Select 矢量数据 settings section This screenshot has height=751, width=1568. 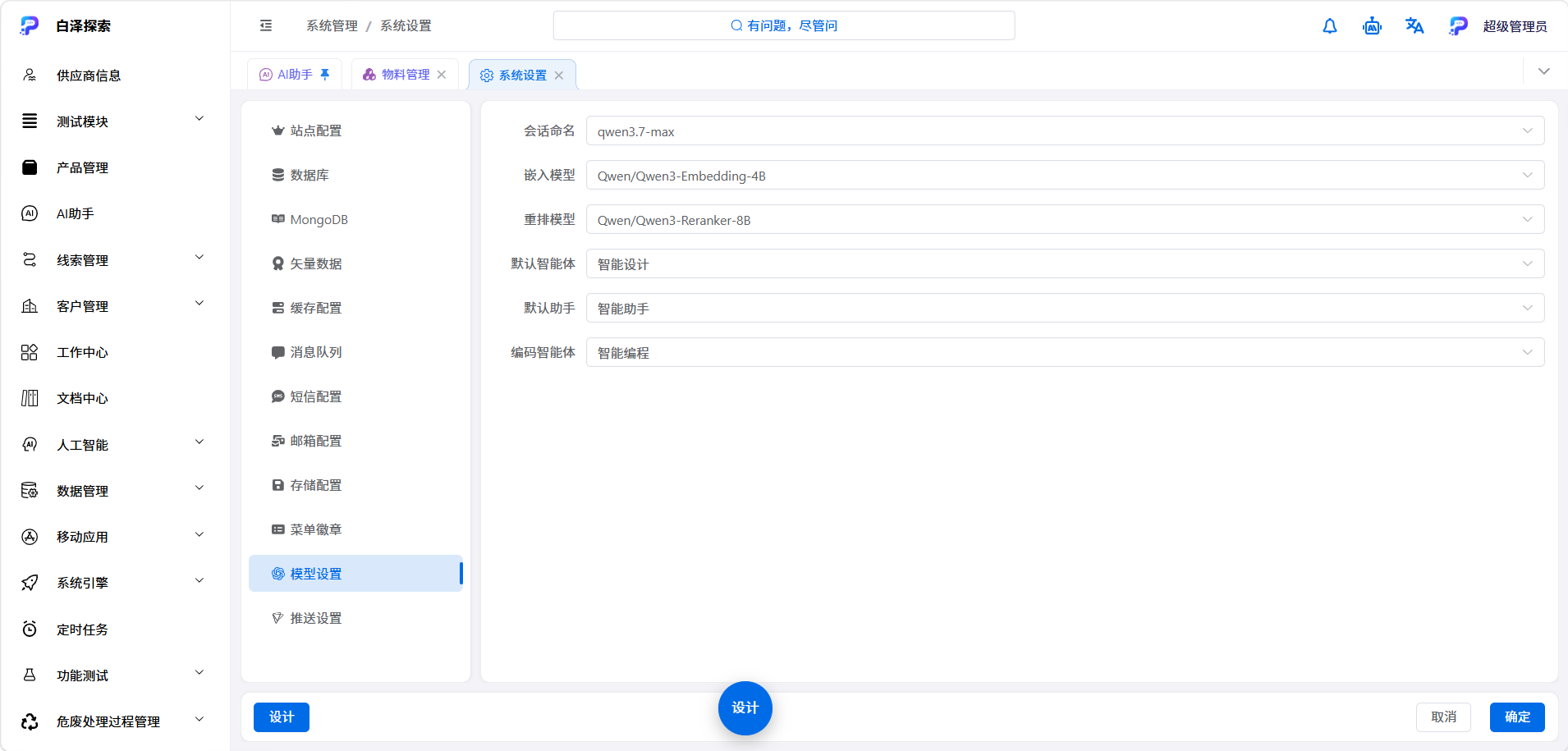pos(355,263)
